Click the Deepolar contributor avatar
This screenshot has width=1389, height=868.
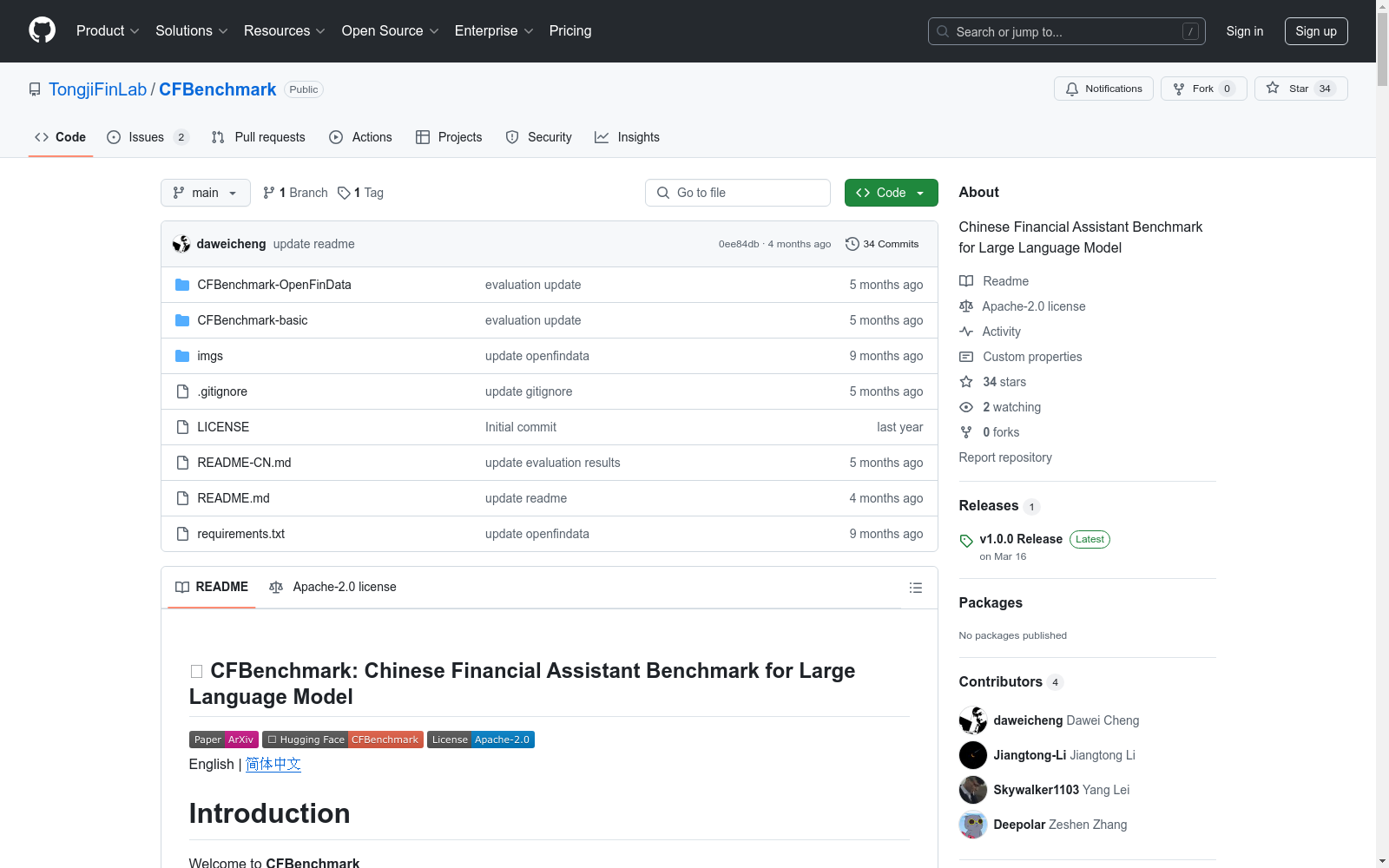pyautogui.click(x=973, y=825)
